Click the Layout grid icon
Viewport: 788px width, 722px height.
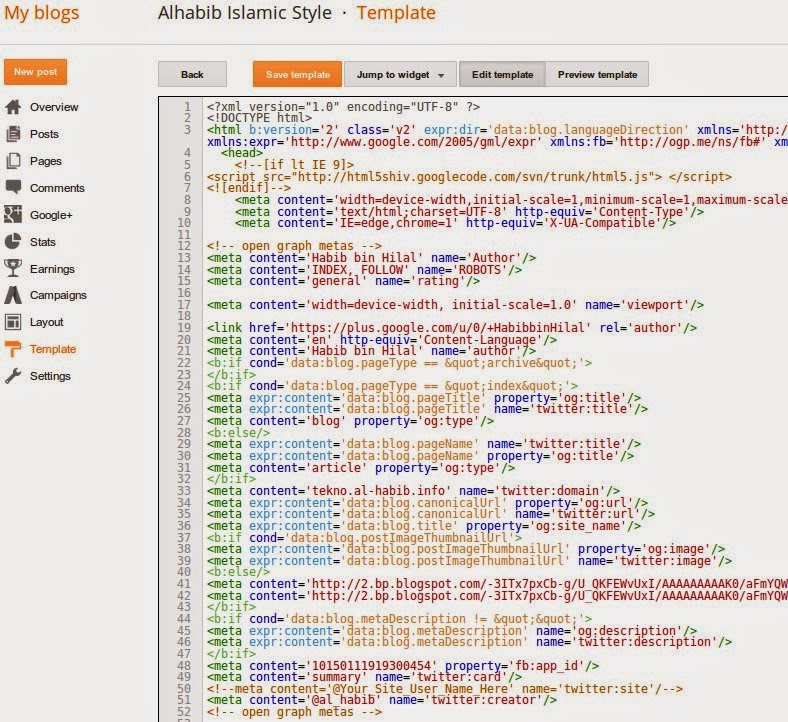13,322
